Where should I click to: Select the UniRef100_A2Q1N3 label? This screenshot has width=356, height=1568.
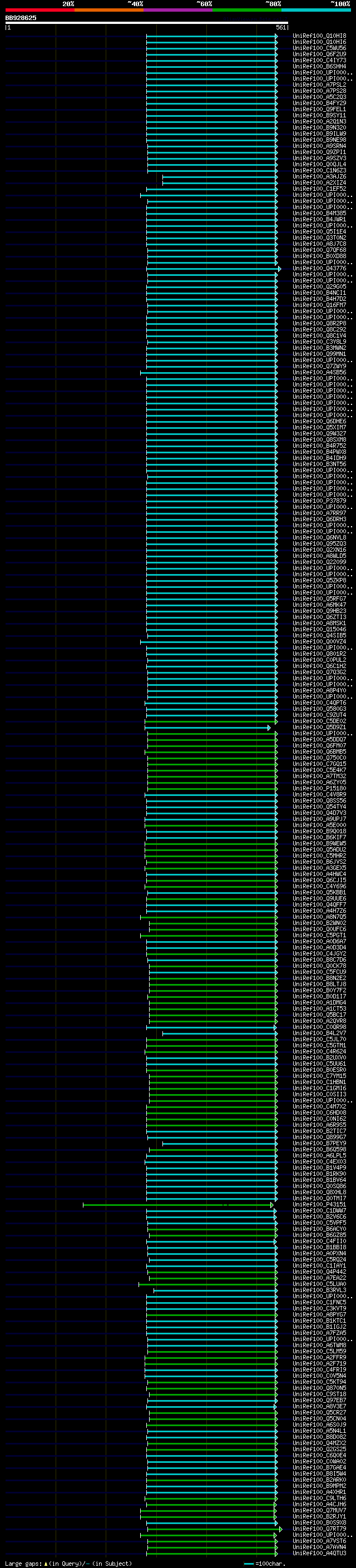(x=319, y=121)
